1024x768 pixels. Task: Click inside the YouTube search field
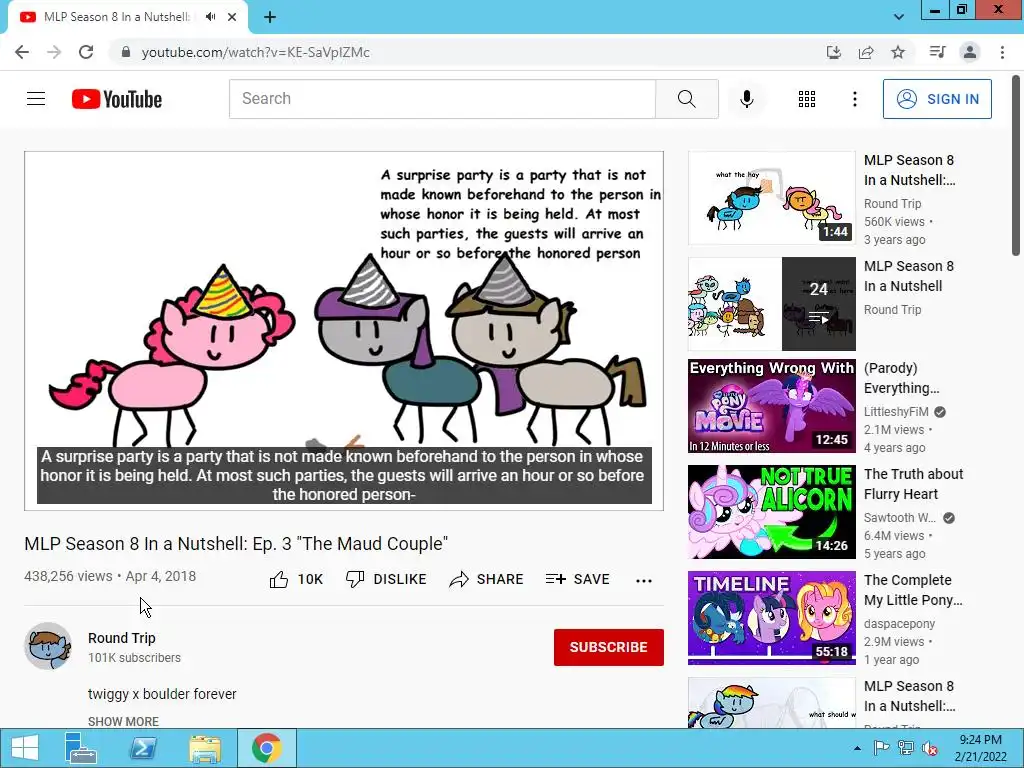[x=442, y=99]
